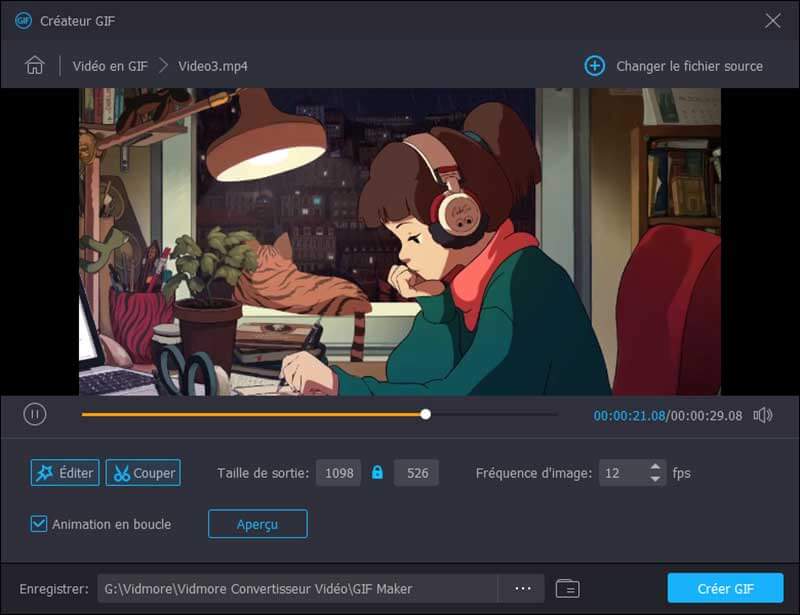This screenshot has width=800, height=615.
Task: Toggle the aspect ratio lock icon
Action: click(377, 473)
